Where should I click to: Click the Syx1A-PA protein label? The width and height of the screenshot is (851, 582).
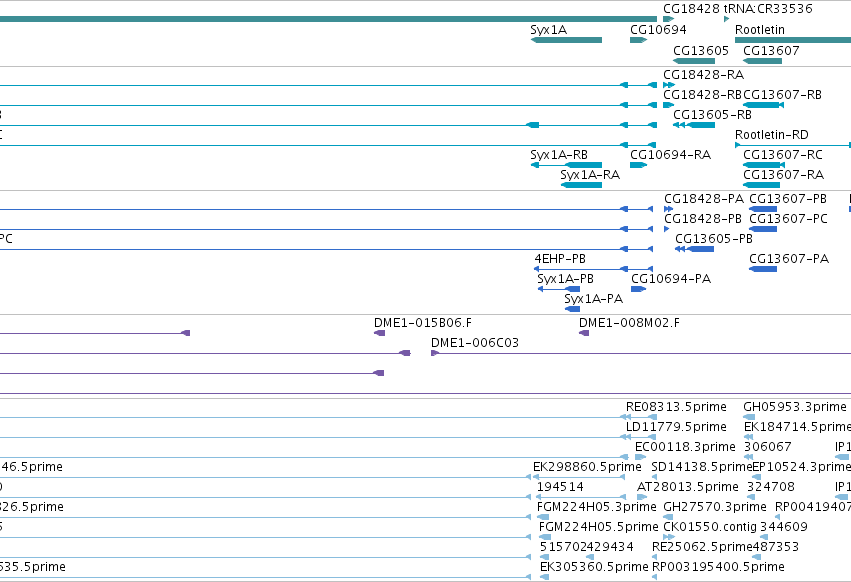coord(593,299)
